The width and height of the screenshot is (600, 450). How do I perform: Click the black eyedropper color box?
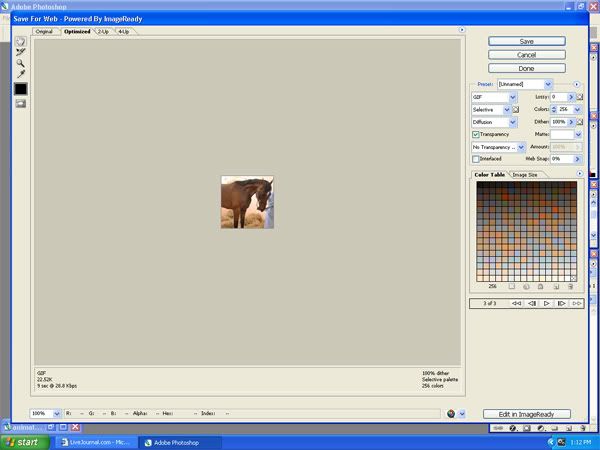(x=21, y=89)
